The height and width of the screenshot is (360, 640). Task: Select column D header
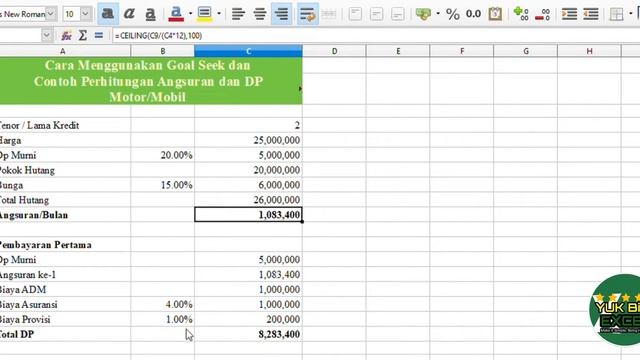click(334, 51)
